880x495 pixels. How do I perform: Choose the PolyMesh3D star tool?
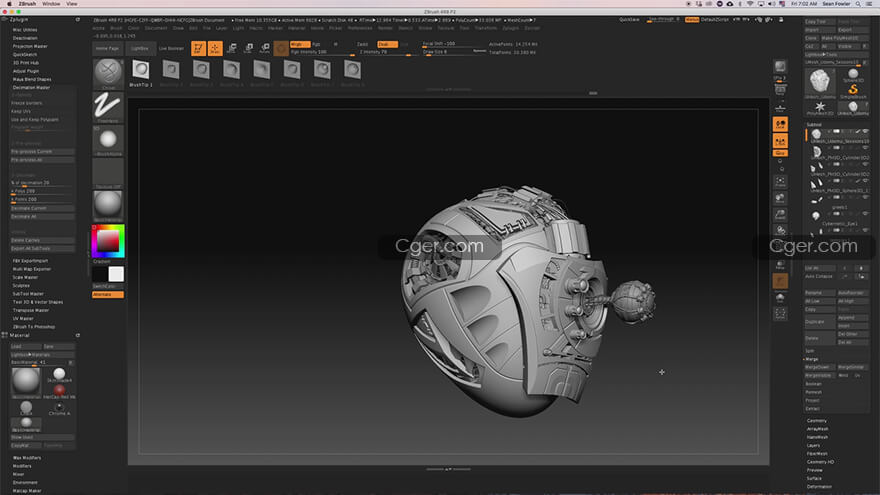pyautogui.click(x=820, y=107)
